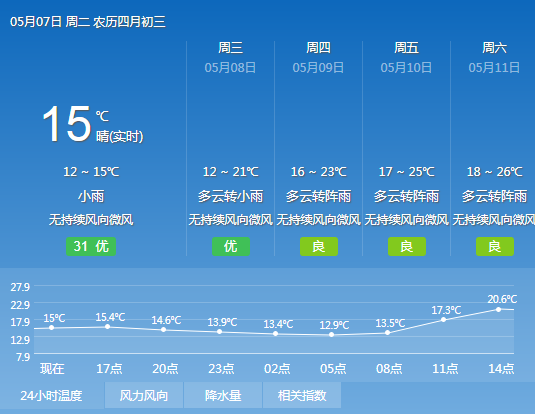The height and width of the screenshot is (414, 535).
Task: Click the date 05月11日
Action: point(495,68)
